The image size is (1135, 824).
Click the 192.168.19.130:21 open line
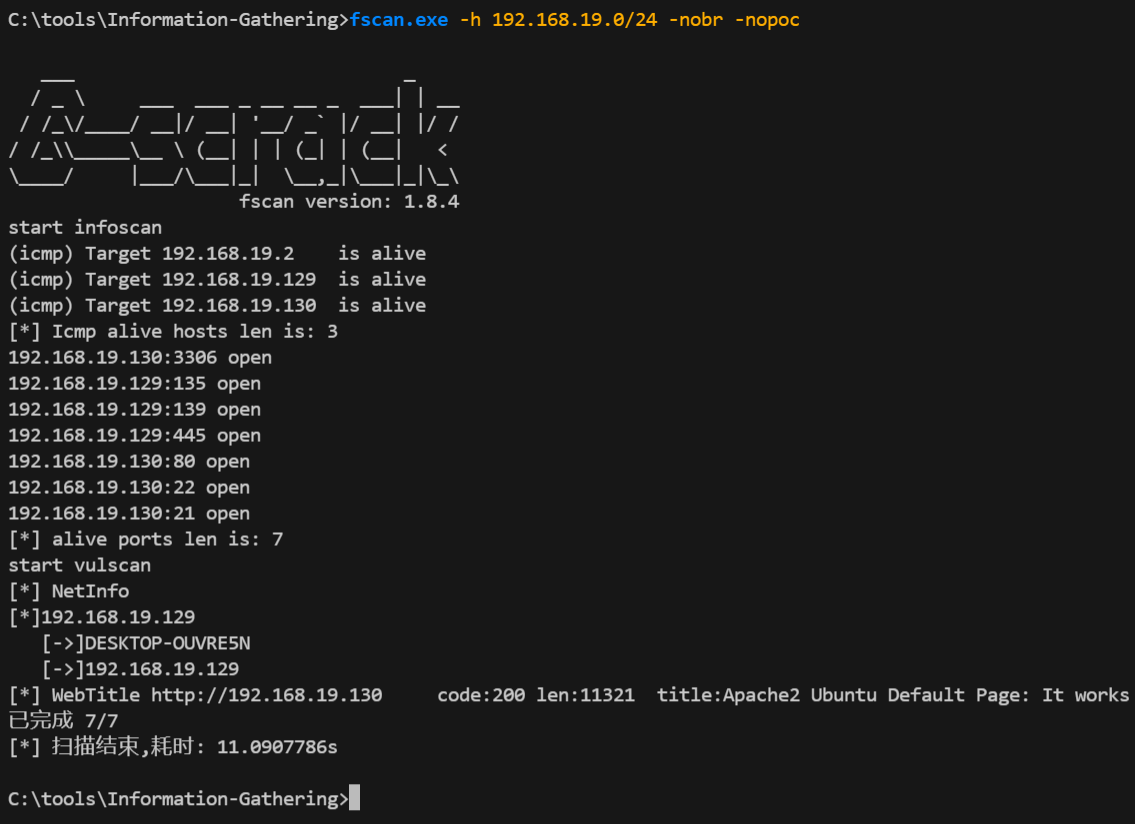pos(129,513)
